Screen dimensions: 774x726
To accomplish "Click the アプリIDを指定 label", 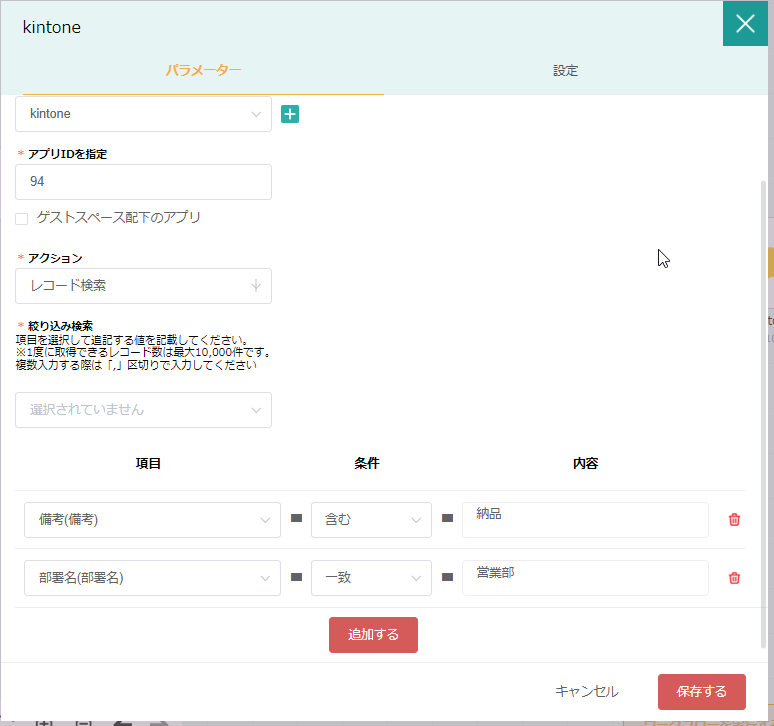I will click(67, 154).
